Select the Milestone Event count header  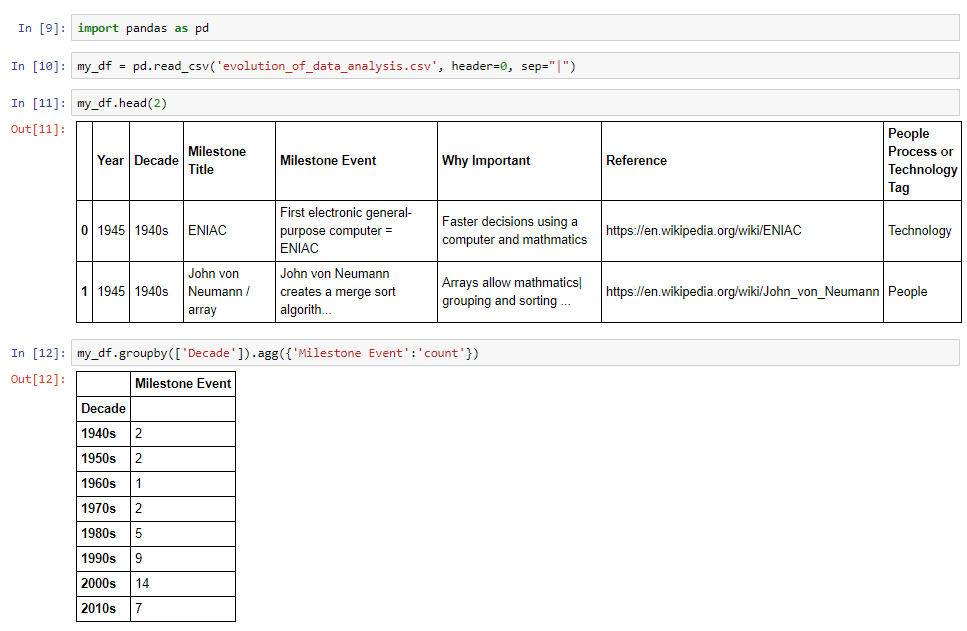click(183, 383)
